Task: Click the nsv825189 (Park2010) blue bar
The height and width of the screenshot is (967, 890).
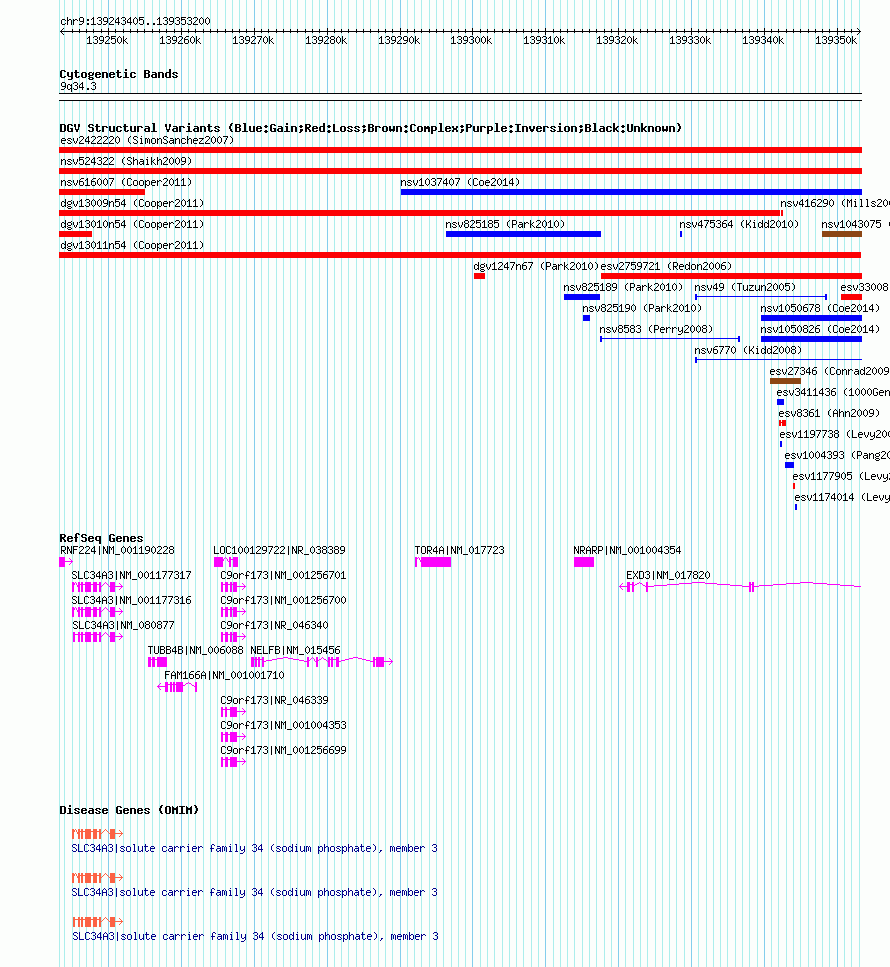Action: point(582,297)
